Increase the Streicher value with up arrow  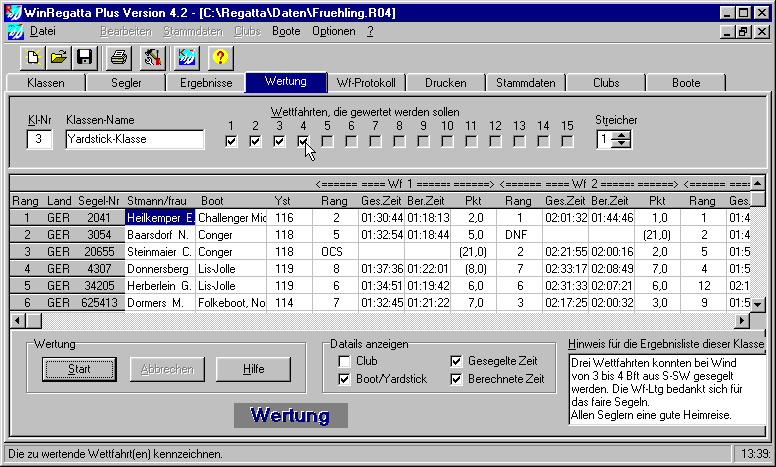(623, 135)
